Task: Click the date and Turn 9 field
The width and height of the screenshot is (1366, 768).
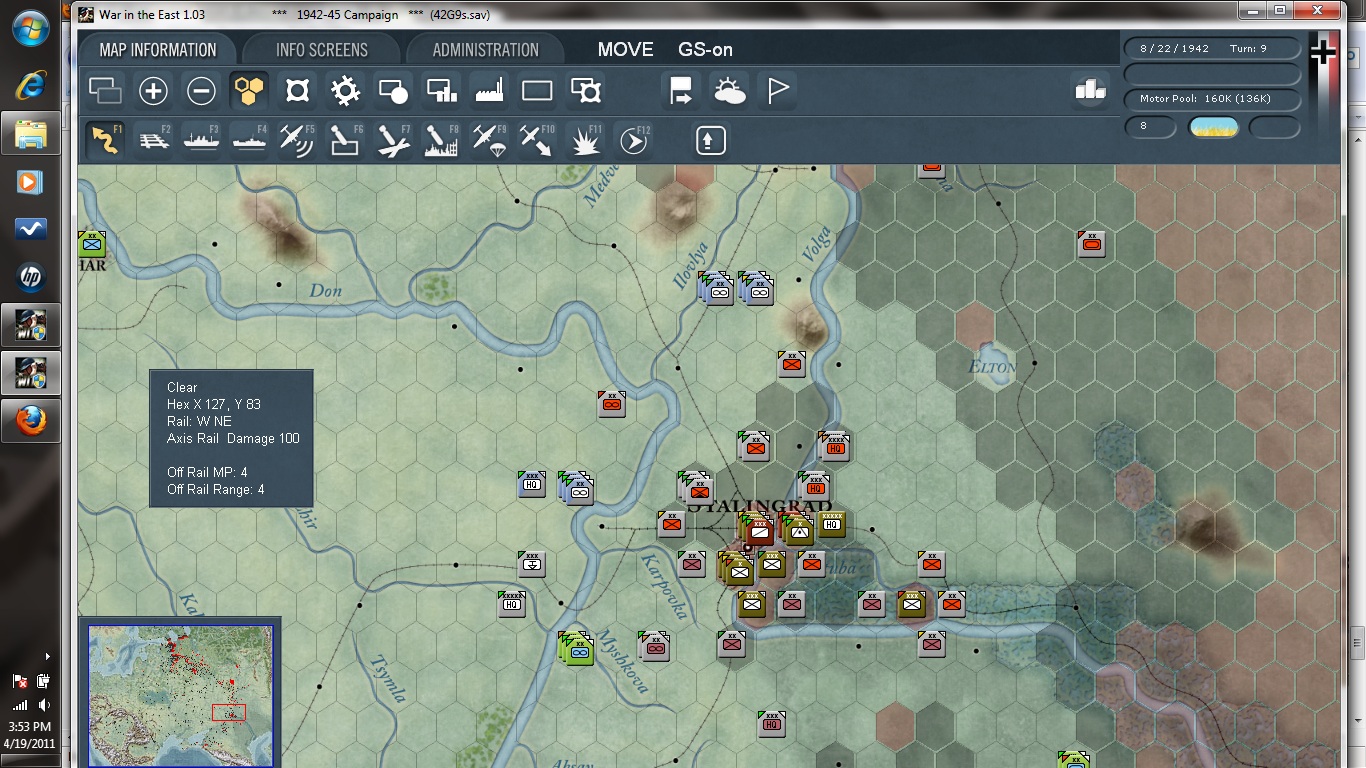Action: click(x=1212, y=48)
